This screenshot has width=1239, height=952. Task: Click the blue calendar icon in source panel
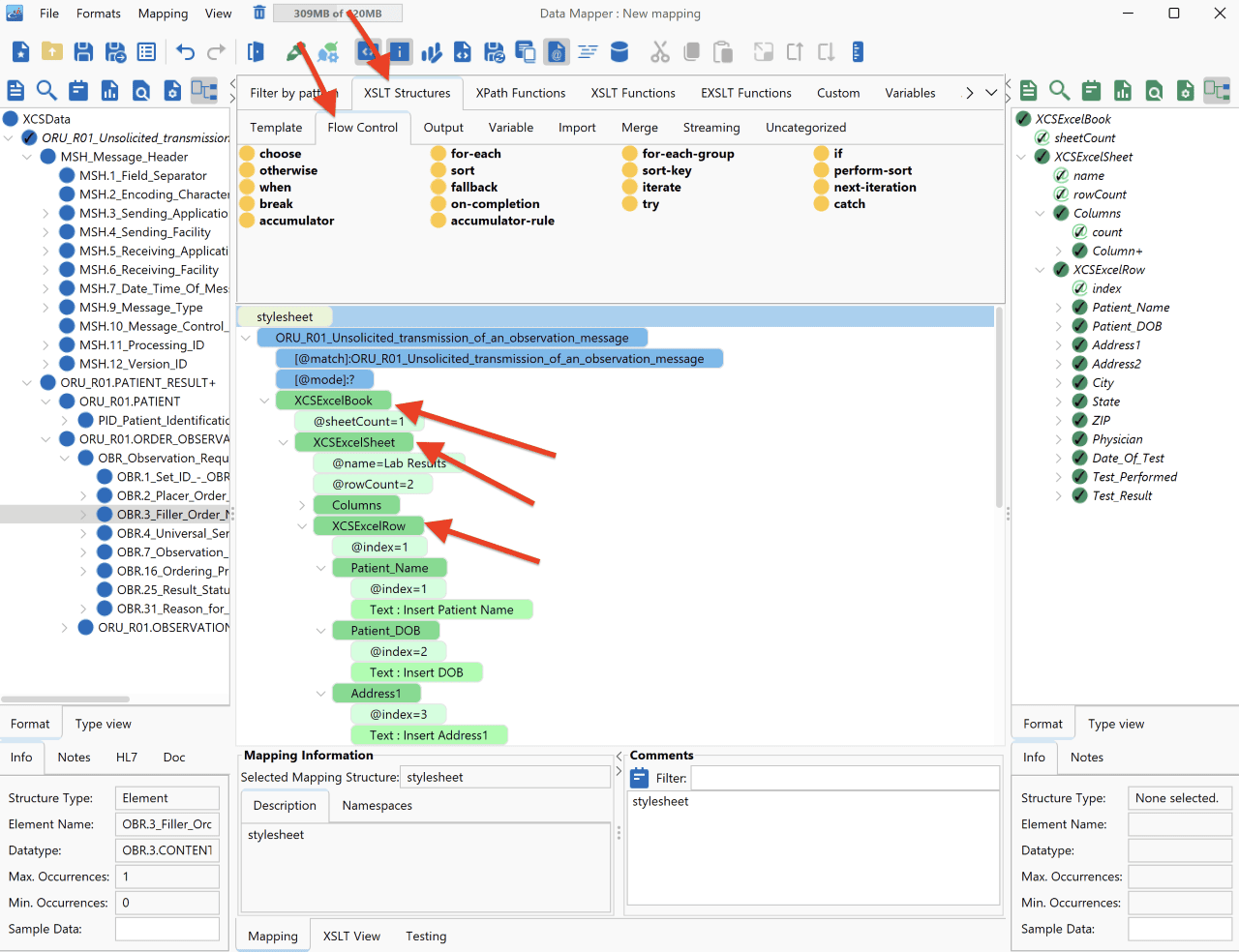point(78,91)
